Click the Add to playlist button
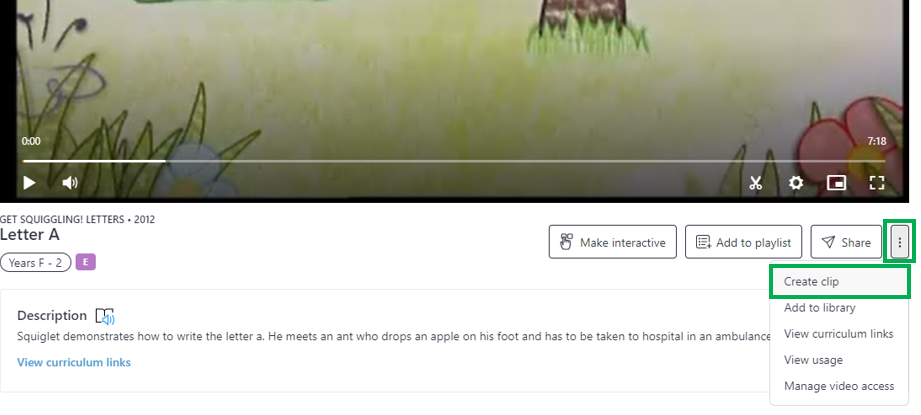Viewport: 921px width, 415px height. click(x=743, y=242)
